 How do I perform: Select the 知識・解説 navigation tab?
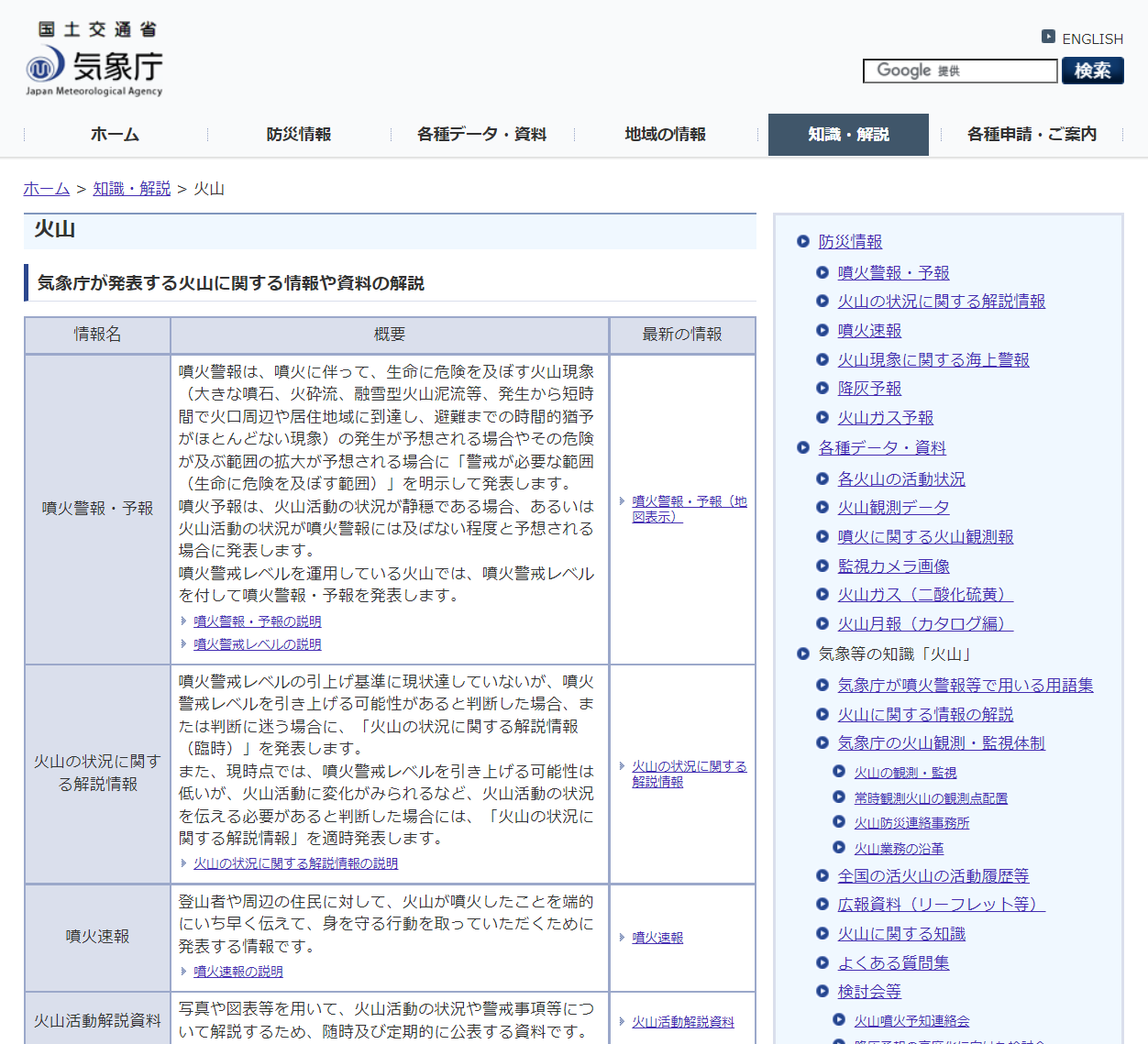click(849, 135)
